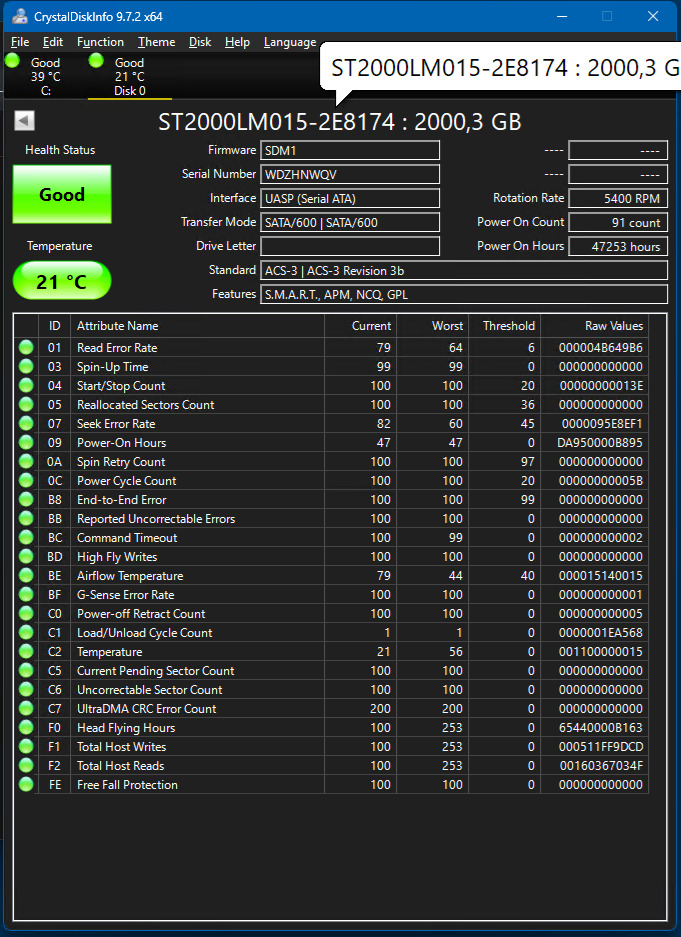681x937 pixels.
Task: Open the Theme menu
Action: point(157,42)
